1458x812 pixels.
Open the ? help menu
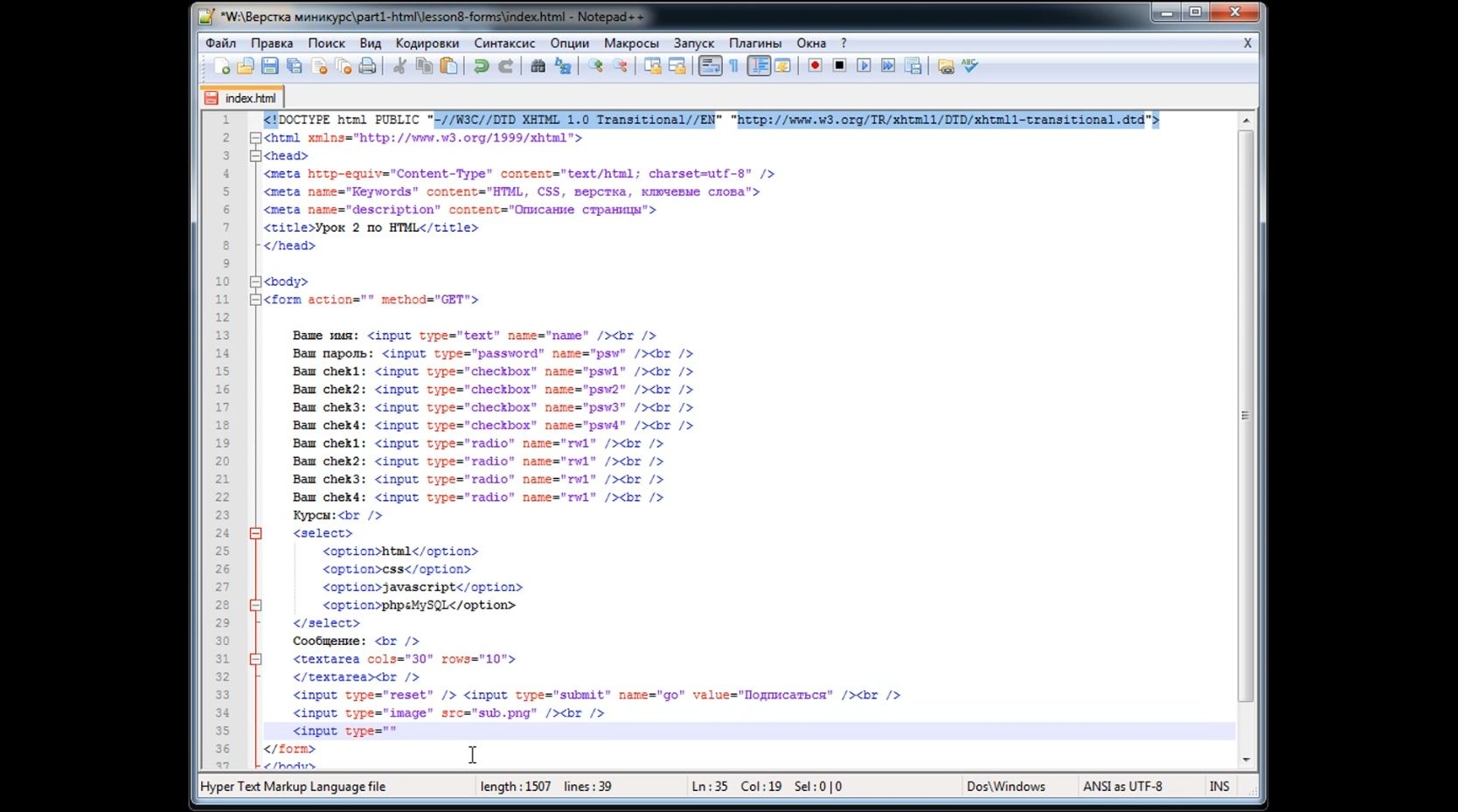pos(844,43)
